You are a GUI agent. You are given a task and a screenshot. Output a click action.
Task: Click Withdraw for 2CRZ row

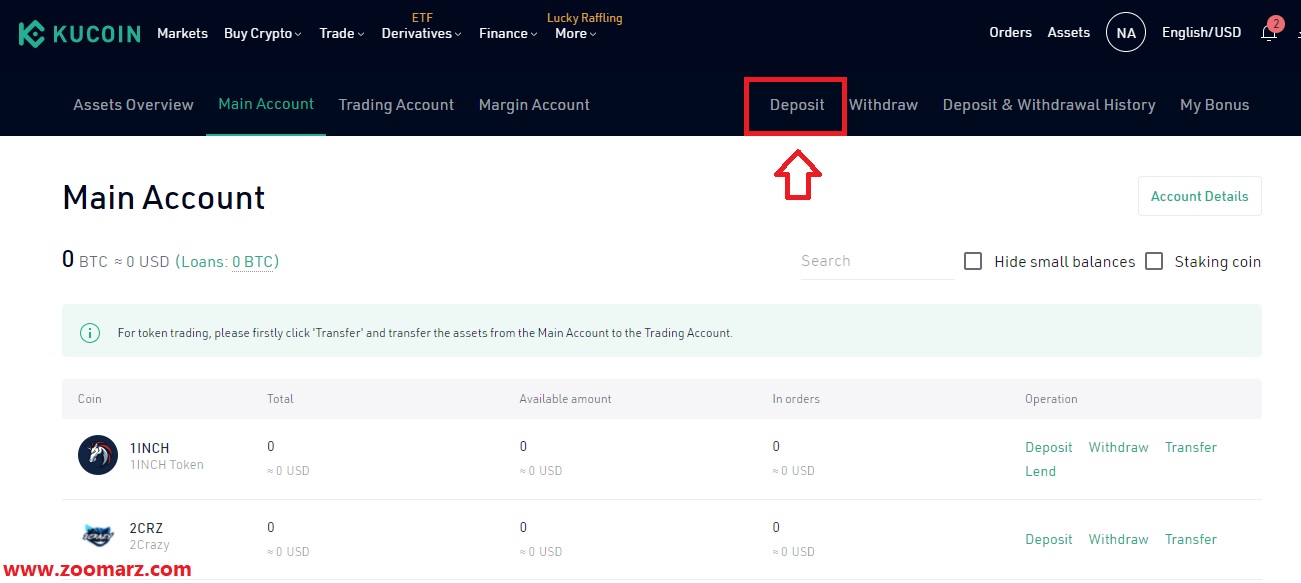coord(1118,539)
